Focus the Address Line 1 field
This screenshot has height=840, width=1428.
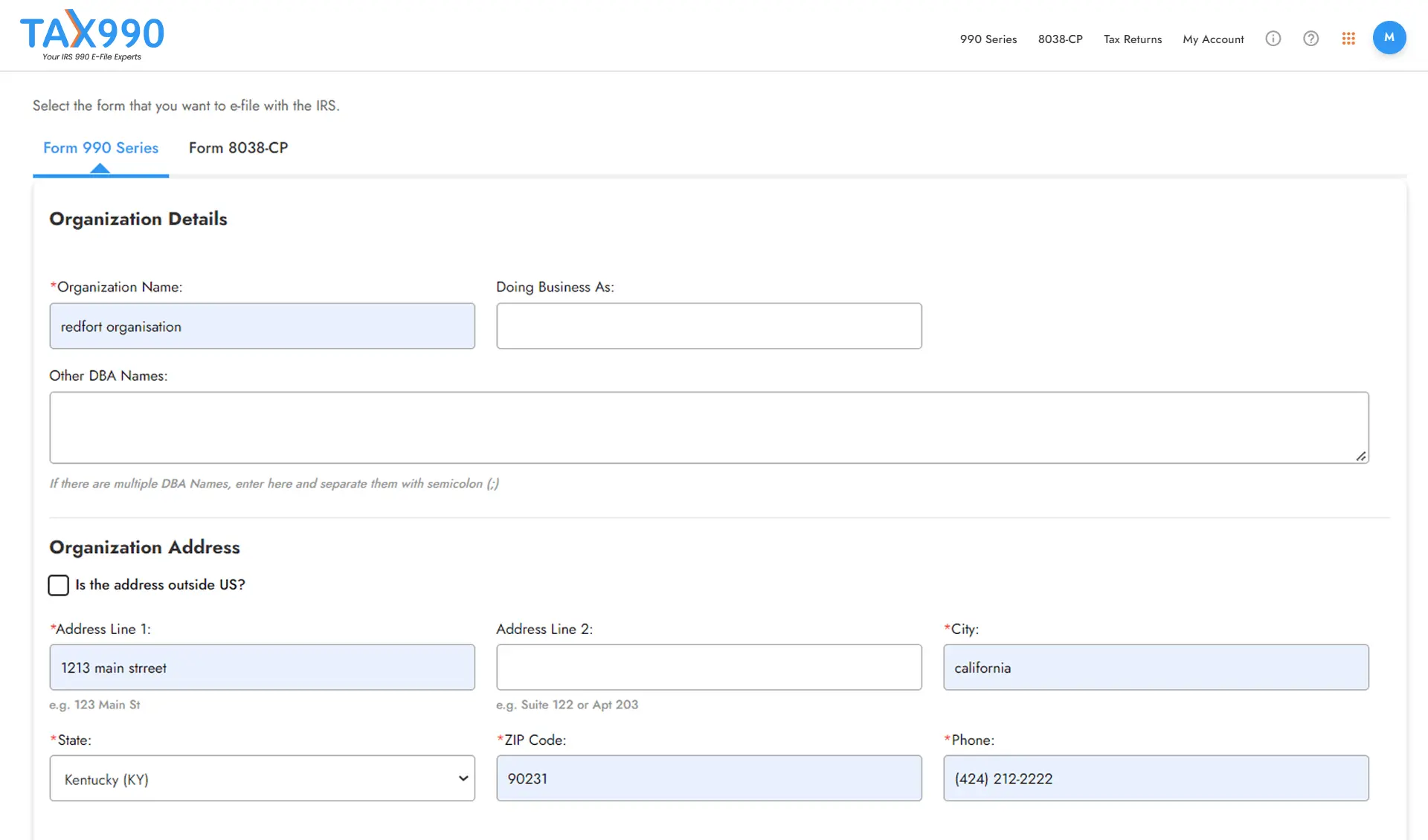pos(262,667)
